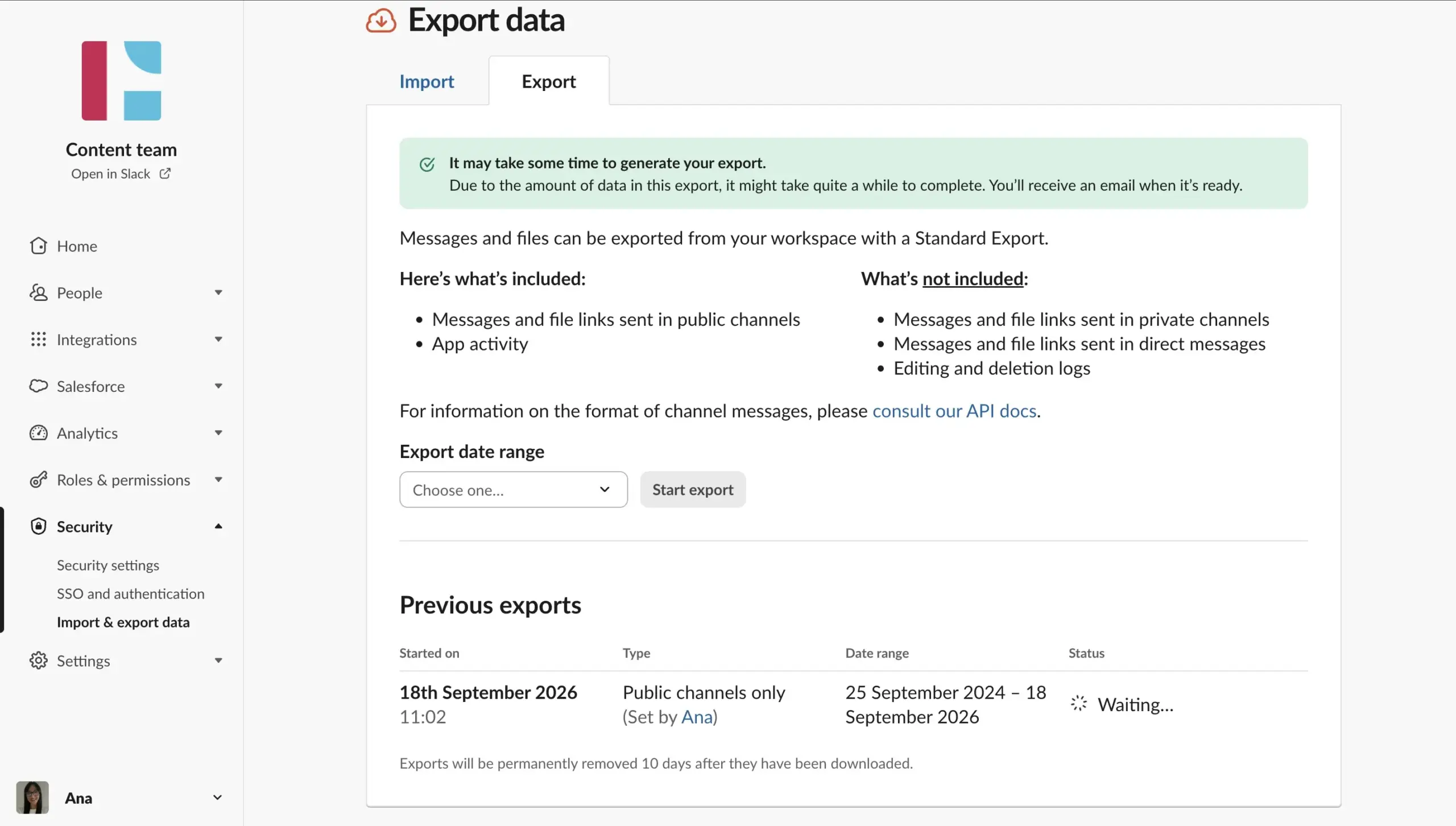Switch to the Import tab
This screenshot has width=1456, height=826.
click(x=427, y=81)
